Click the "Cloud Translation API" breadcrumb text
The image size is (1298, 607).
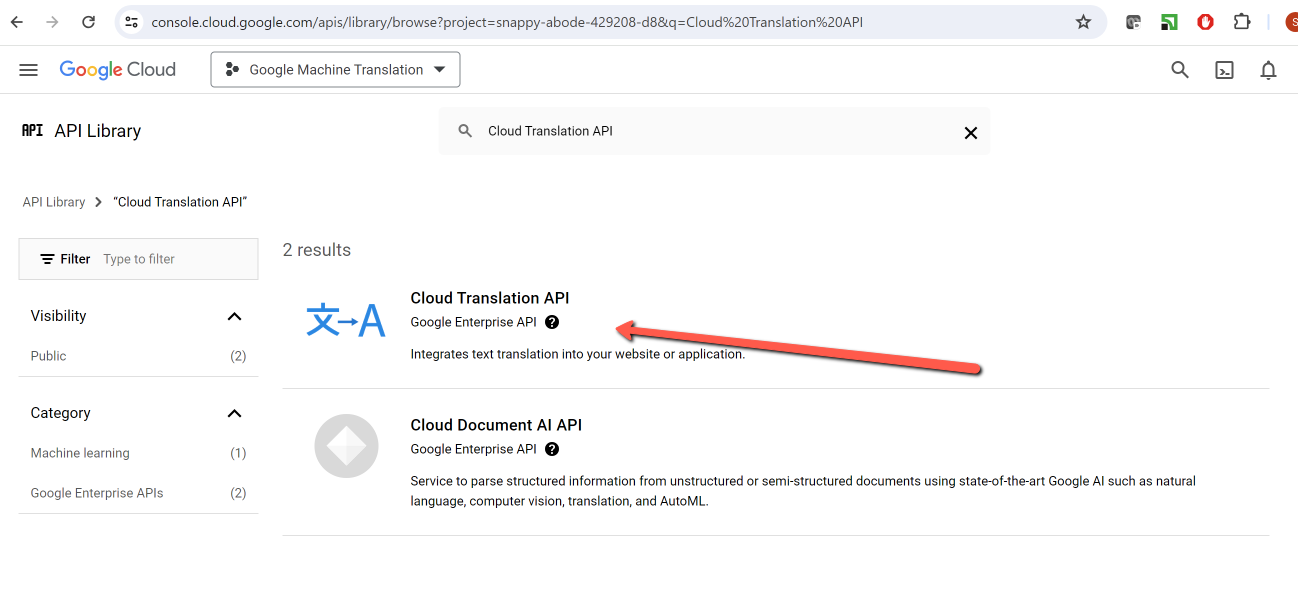point(180,202)
